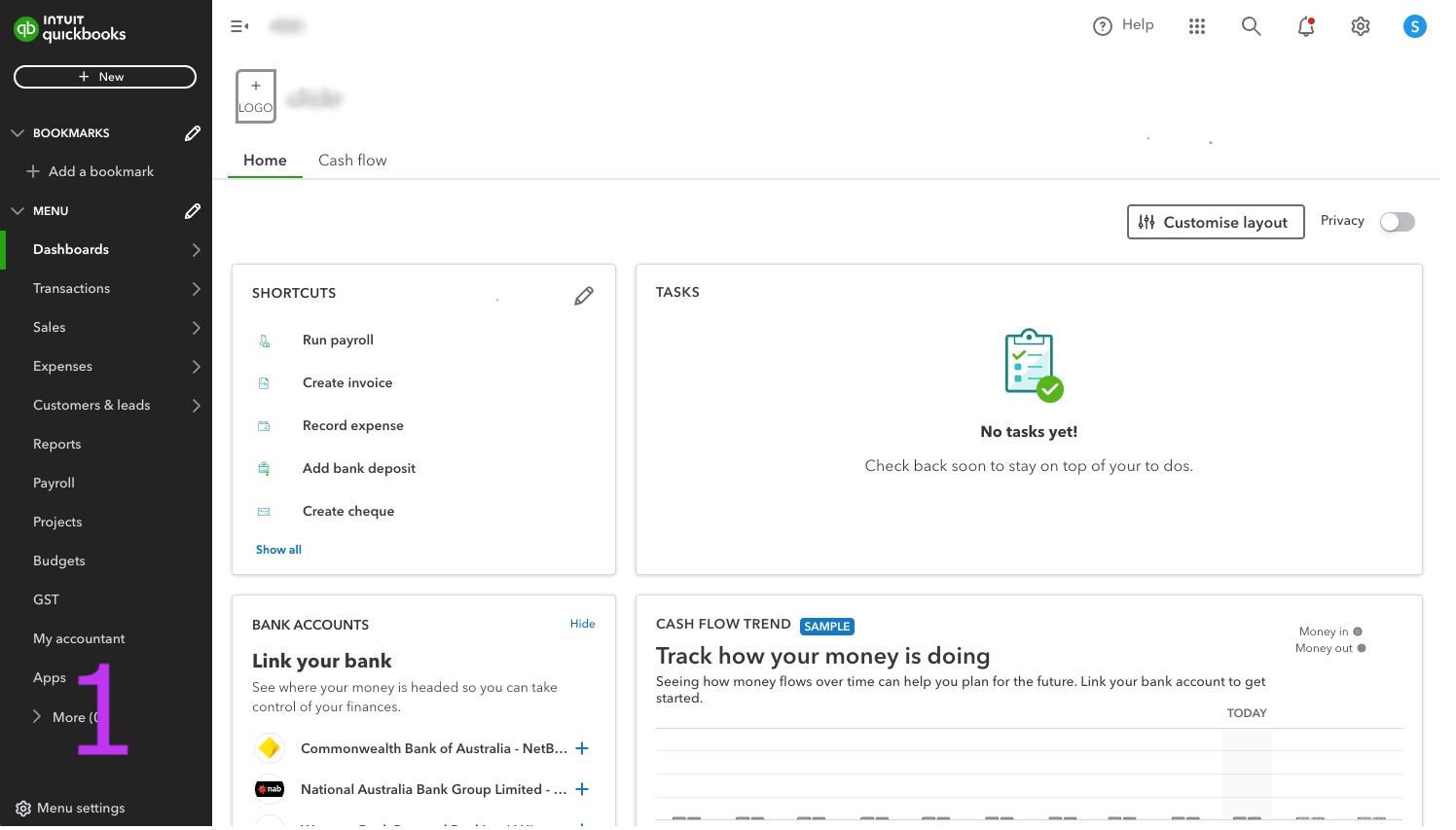Click the Show all shortcuts link
Viewport: 1456px width, 830px height.
[278, 550]
